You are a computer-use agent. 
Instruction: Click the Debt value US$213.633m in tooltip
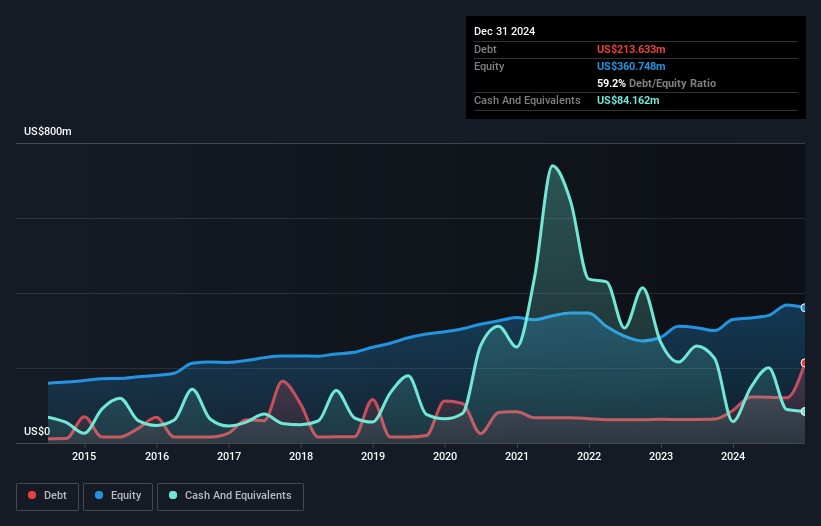tap(631, 49)
